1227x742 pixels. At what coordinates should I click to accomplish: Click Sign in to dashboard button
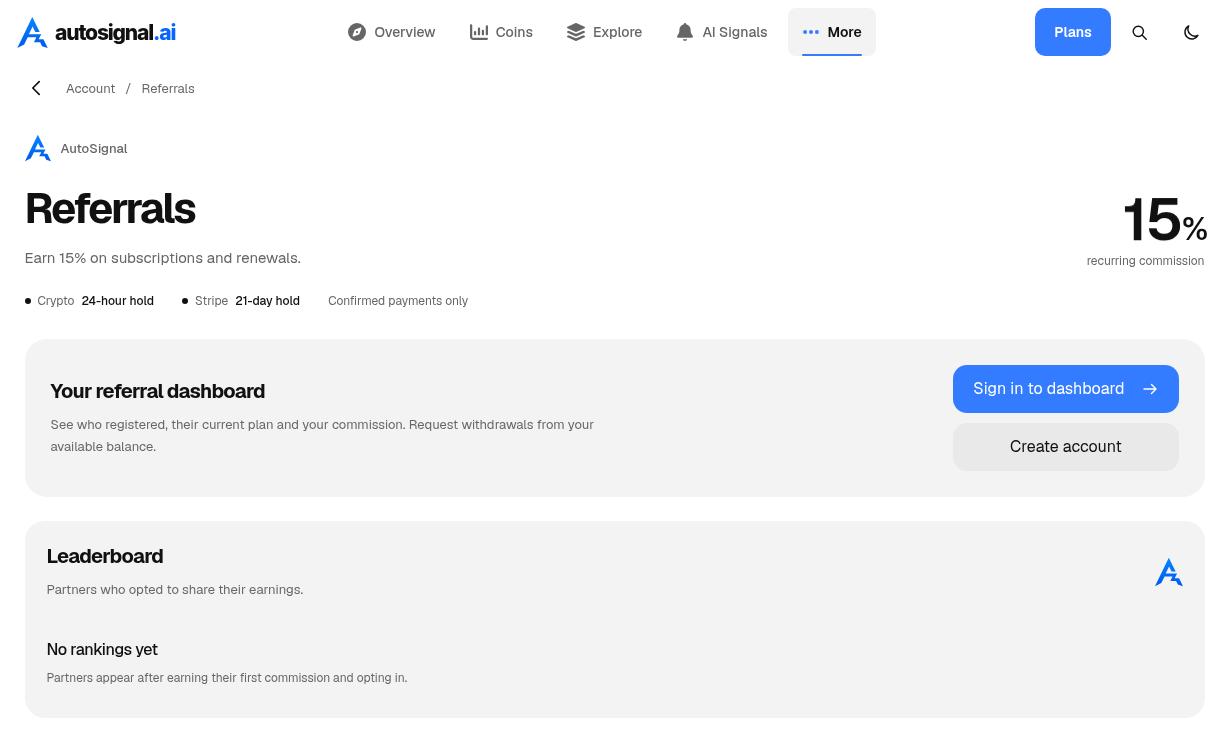[1066, 389]
